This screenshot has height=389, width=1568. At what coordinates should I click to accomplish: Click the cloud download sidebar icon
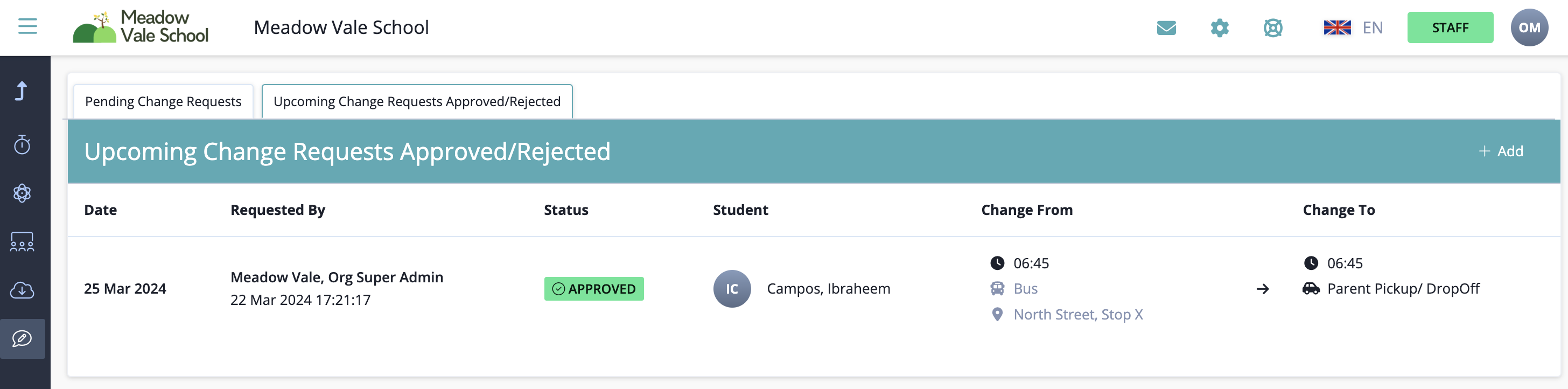pyautogui.click(x=23, y=290)
